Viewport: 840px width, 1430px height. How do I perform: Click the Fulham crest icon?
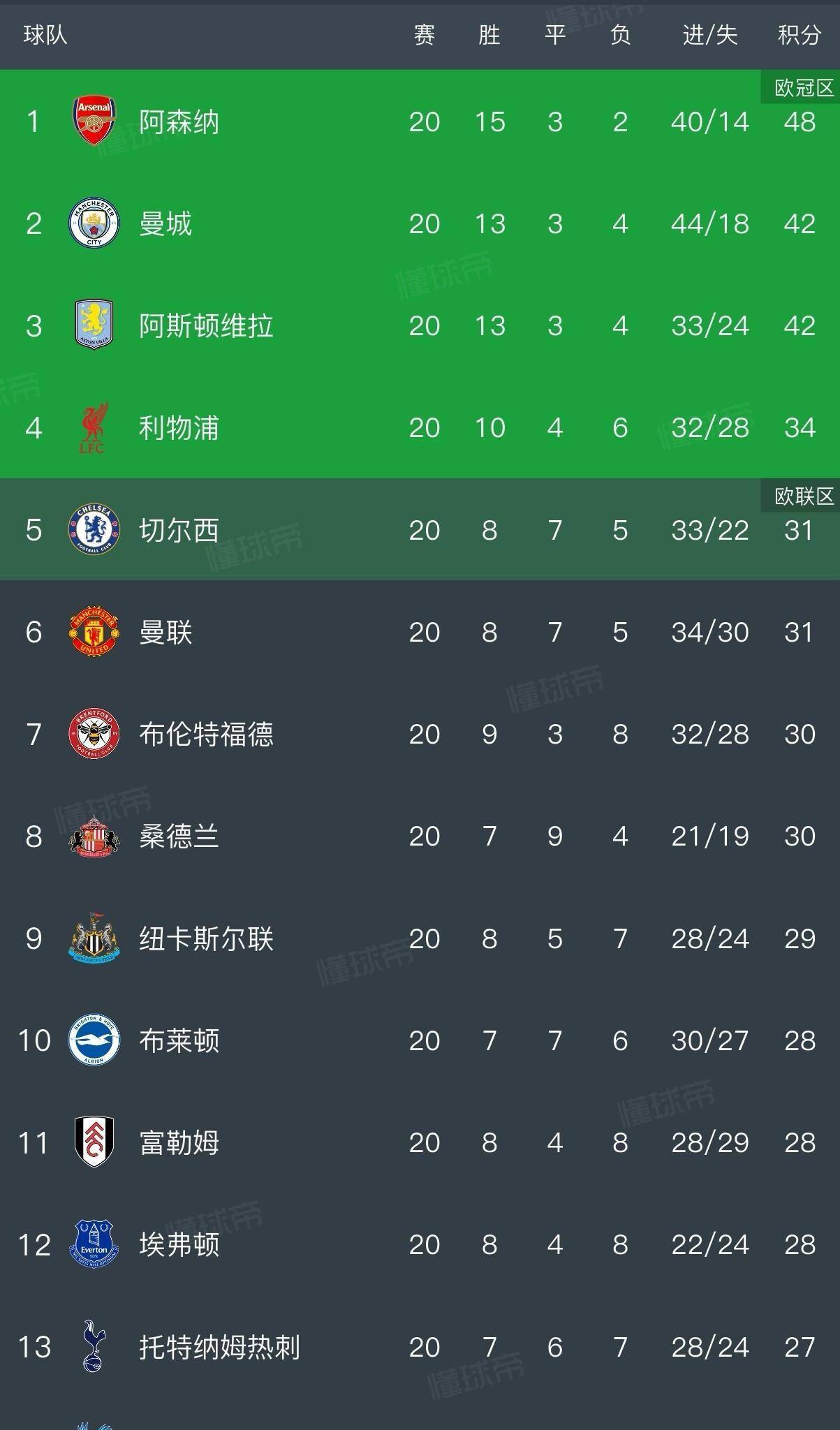tap(94, 1142)
